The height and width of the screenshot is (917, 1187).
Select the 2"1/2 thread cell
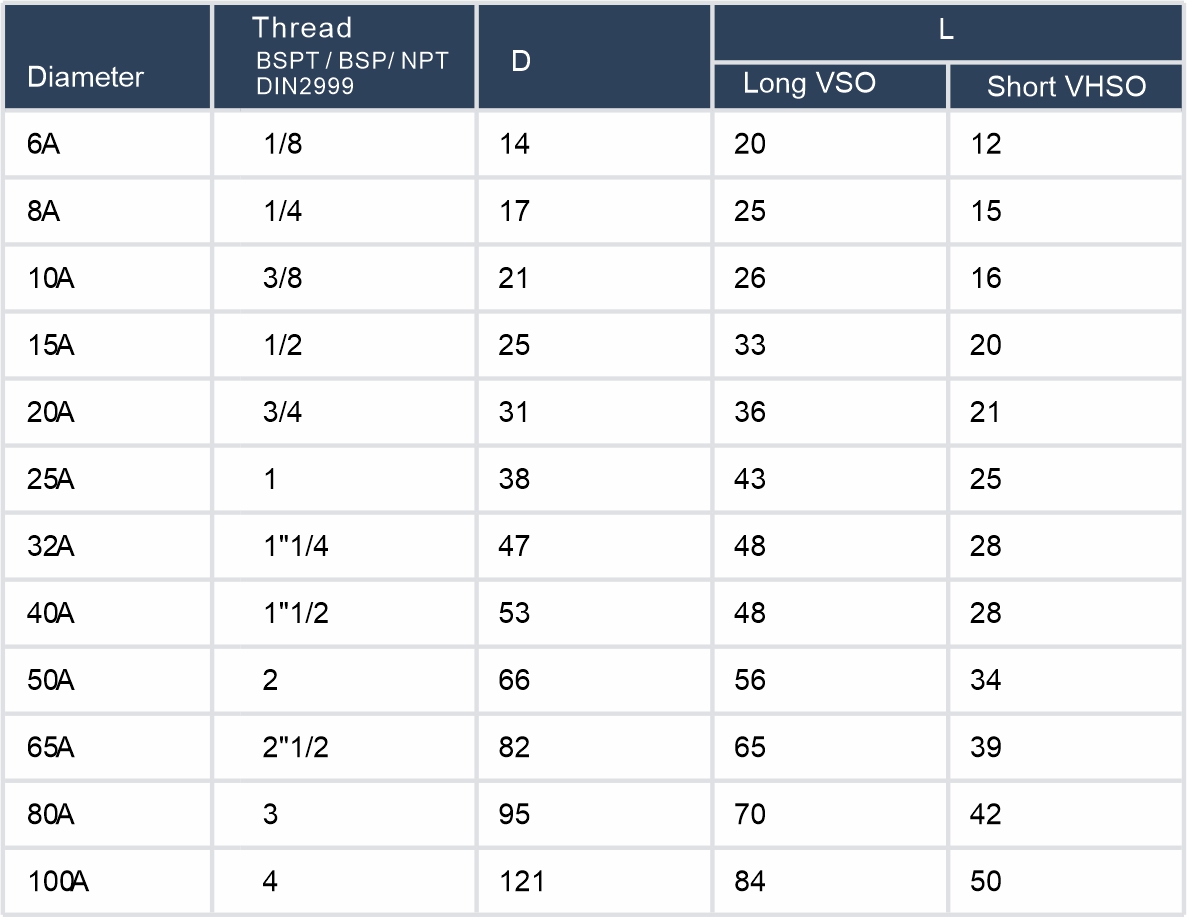click(296, 747)
